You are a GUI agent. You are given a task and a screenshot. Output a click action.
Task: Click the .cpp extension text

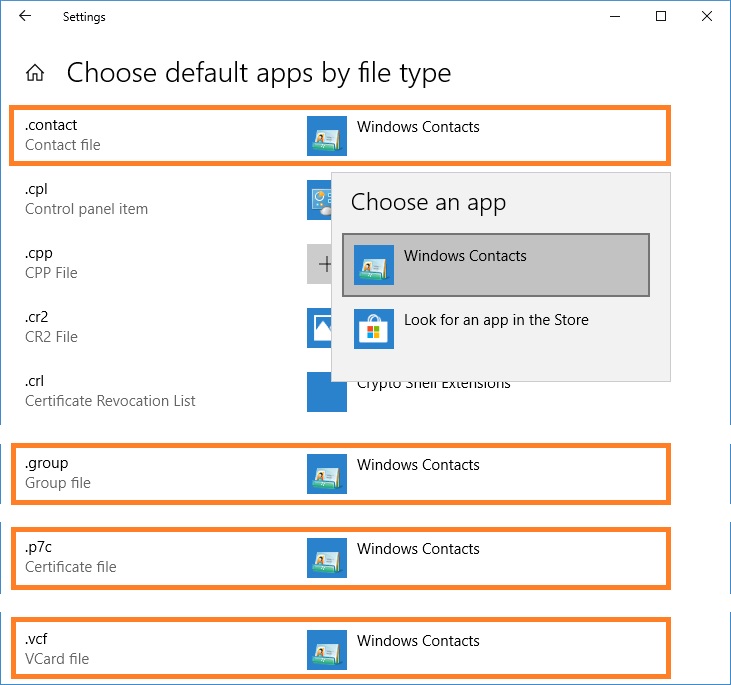pos(38,254)
